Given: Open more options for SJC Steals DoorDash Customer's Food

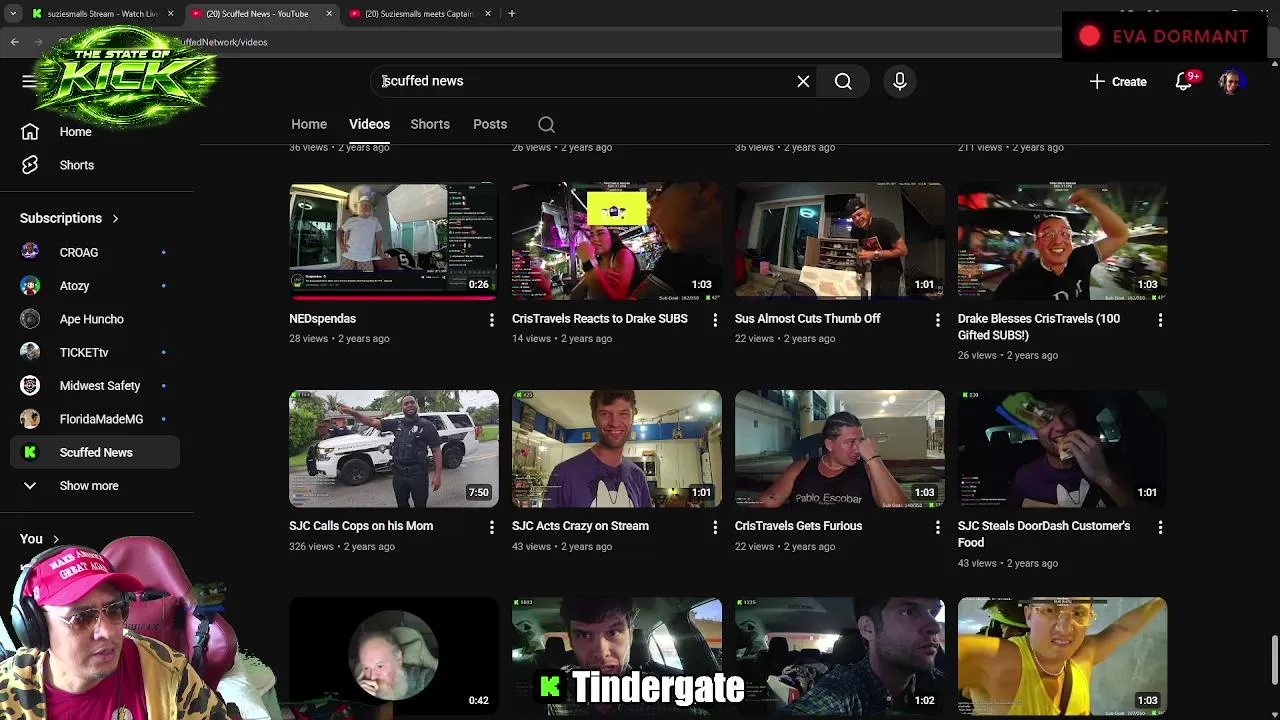Looking at the screenshot, I should click(1160, 527).
